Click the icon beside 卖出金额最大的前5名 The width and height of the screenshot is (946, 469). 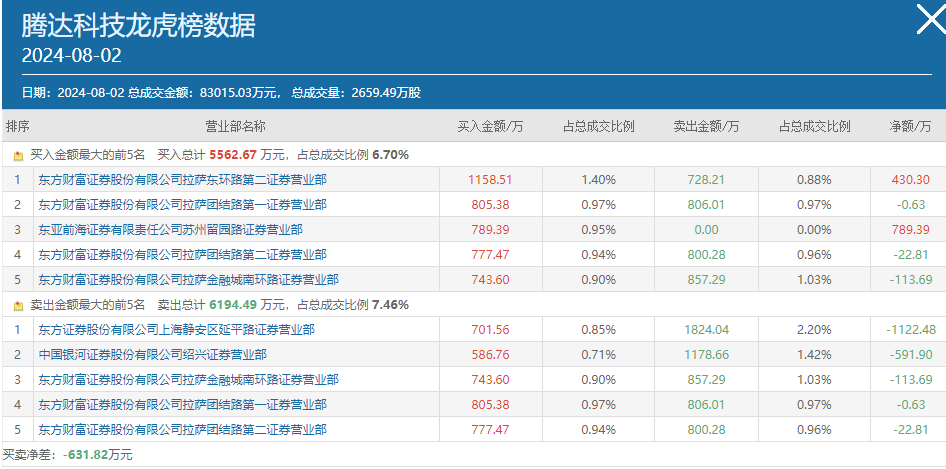18,305
